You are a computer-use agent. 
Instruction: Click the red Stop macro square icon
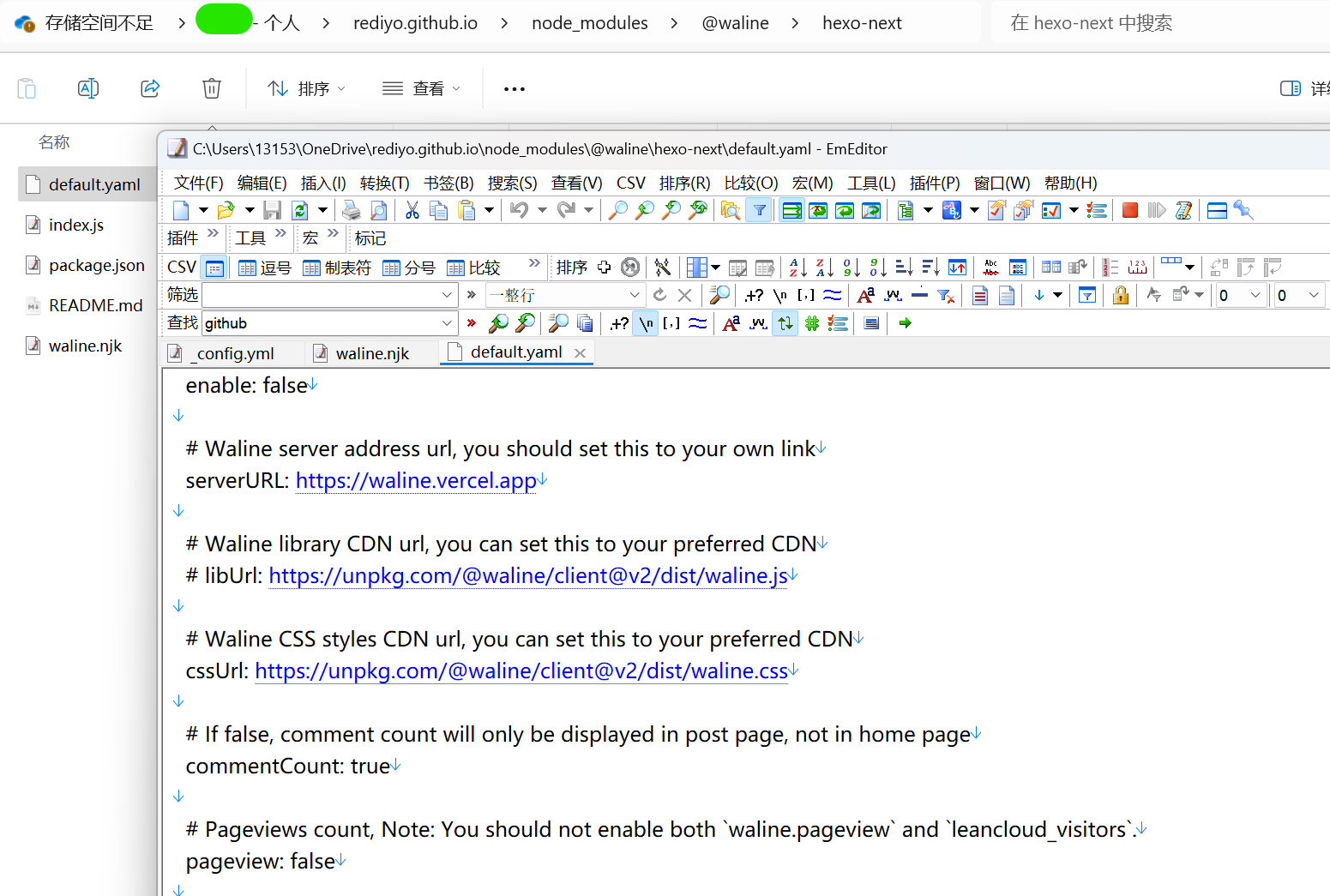(1130, 210)
